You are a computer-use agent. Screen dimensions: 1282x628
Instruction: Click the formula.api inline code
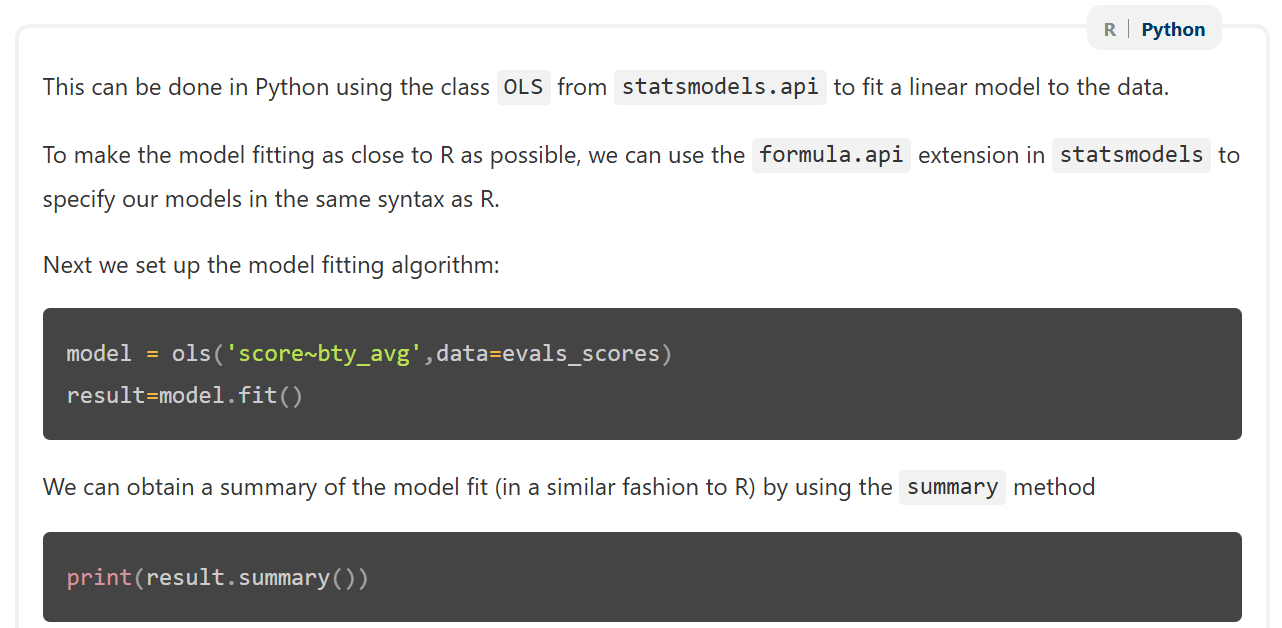pos(831,155)
